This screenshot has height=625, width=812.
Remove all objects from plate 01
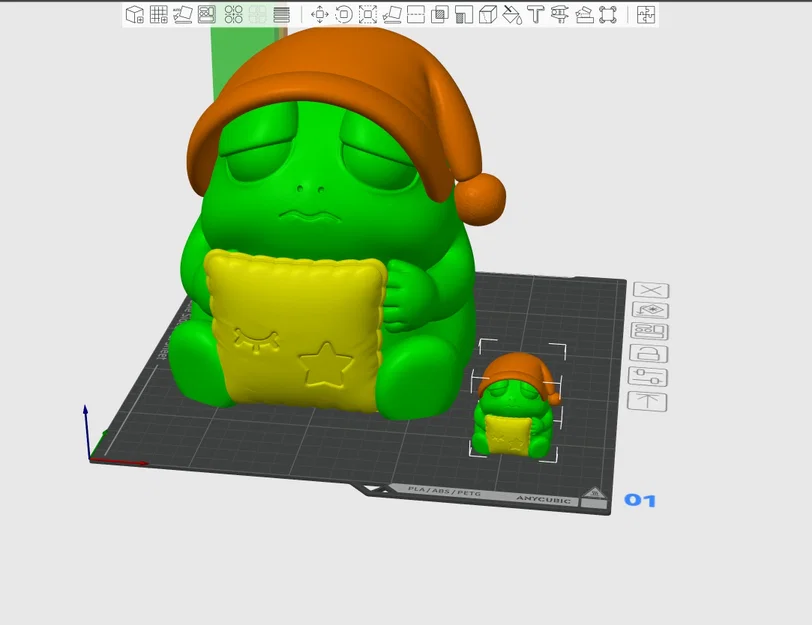[x=651, y=290]
